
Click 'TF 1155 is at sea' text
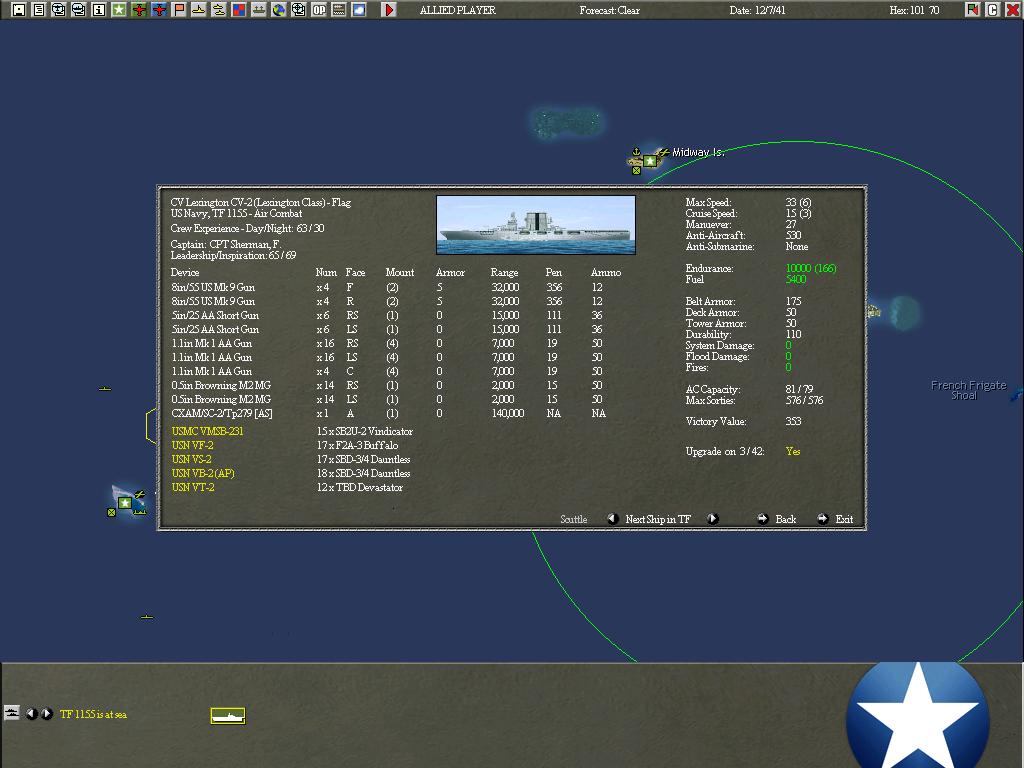click(93, 714)
